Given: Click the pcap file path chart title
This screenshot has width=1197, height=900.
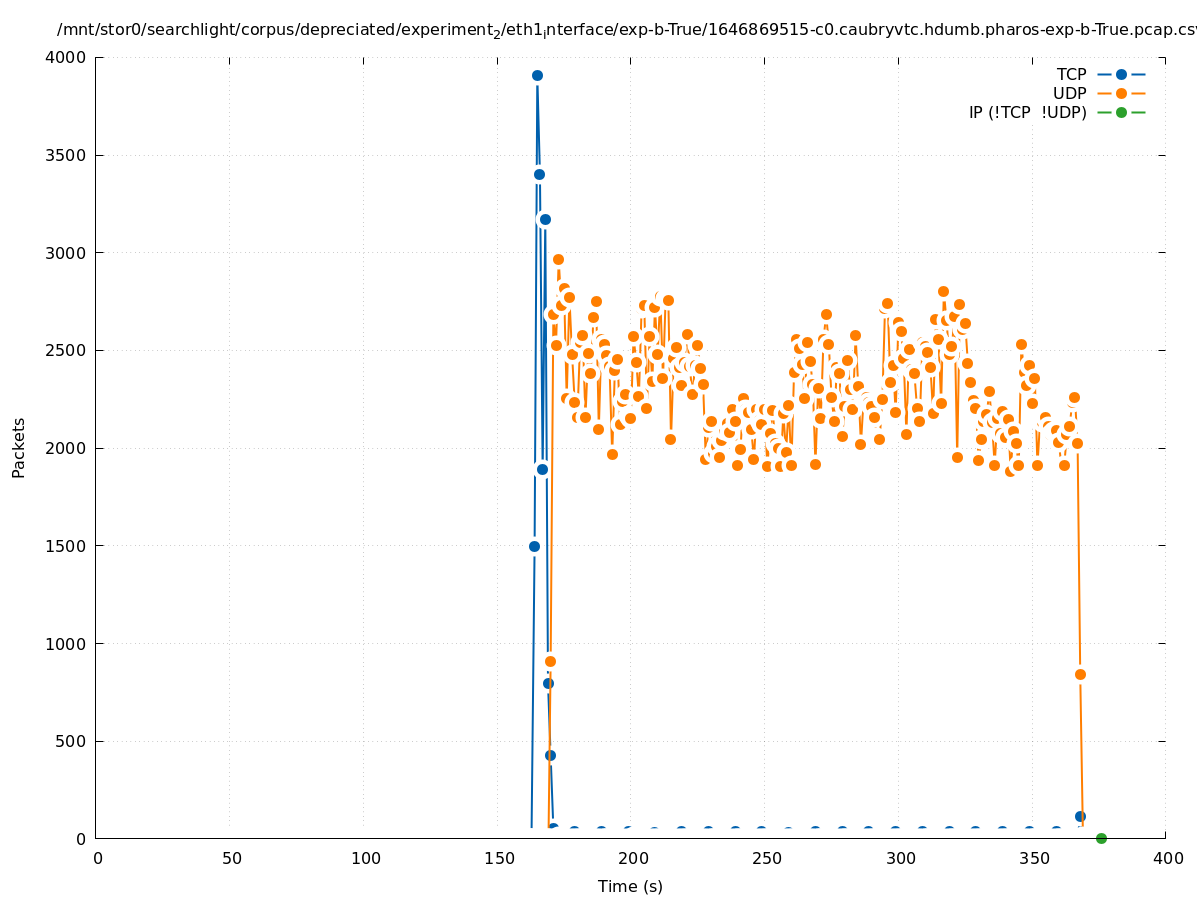Looking at the screenshot, I should (626, 30).
